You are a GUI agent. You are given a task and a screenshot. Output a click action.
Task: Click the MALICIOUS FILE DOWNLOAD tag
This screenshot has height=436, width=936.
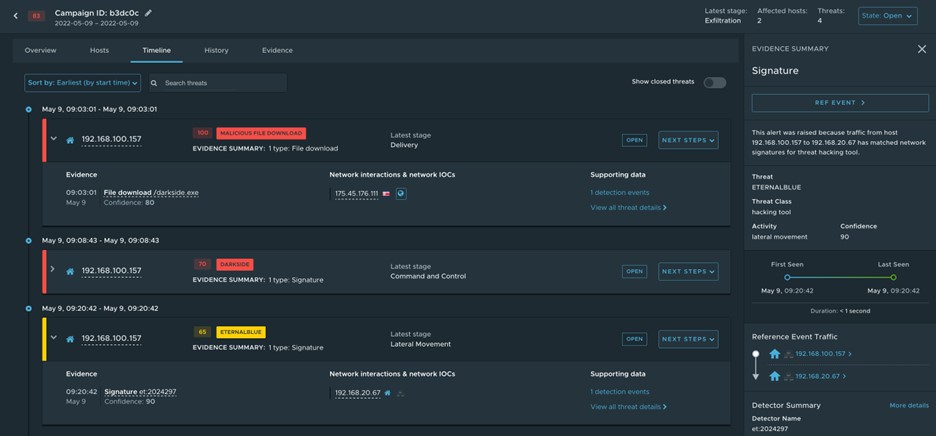tap(261, 133)
